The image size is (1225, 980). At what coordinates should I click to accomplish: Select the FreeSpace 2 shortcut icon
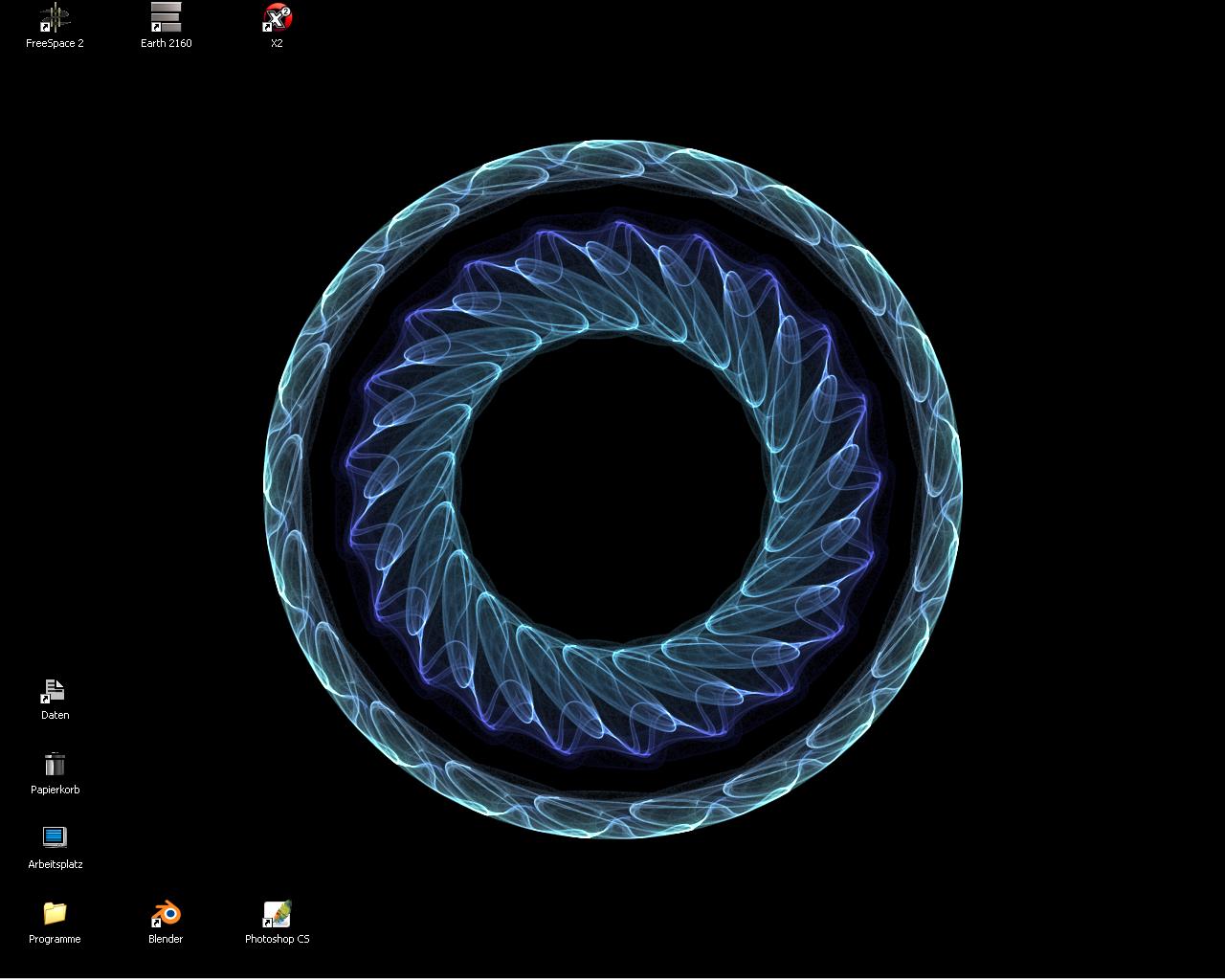point(55,17)
